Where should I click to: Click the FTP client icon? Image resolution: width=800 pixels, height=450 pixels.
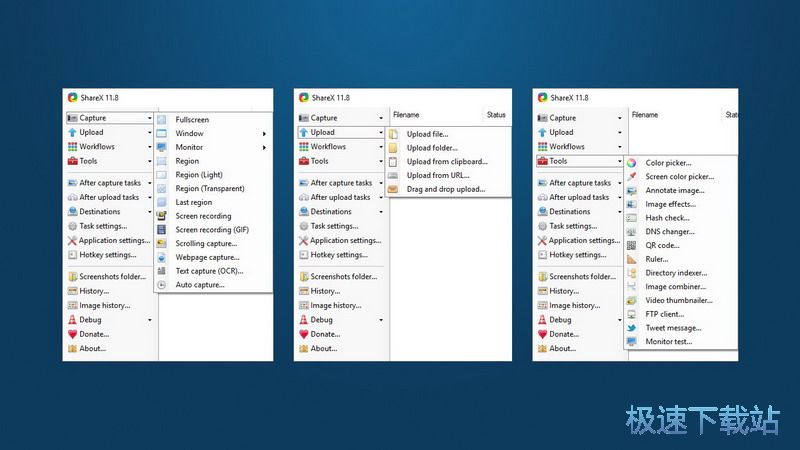631,314
